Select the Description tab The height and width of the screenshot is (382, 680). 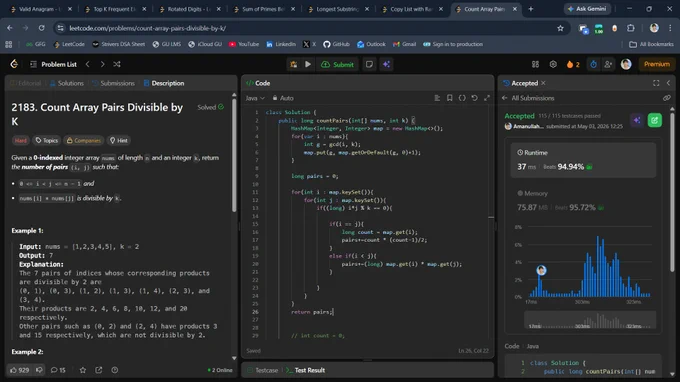click(164, 83)
